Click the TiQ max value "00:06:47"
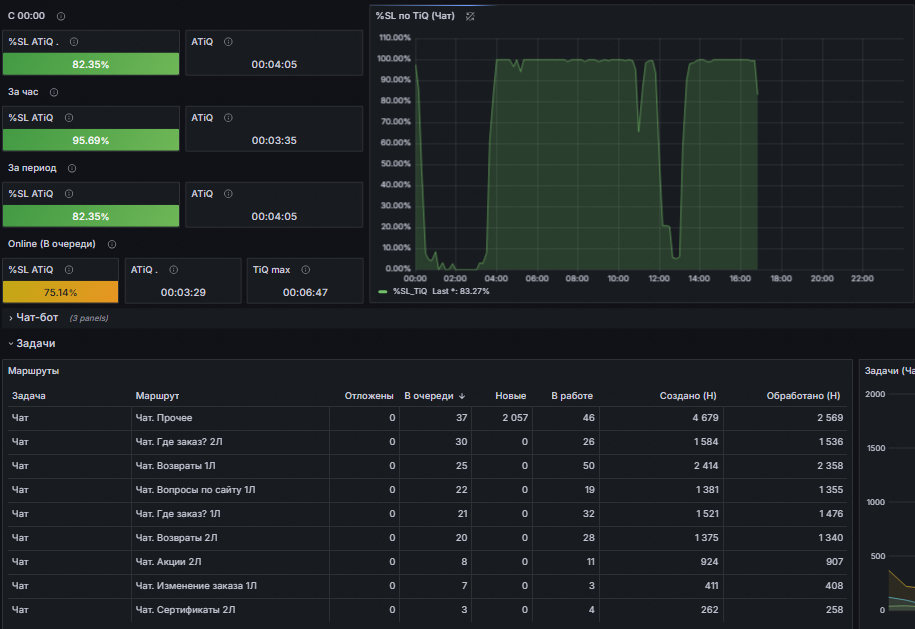The width and height of the screenshot is (915, 629). coord(305,292)
